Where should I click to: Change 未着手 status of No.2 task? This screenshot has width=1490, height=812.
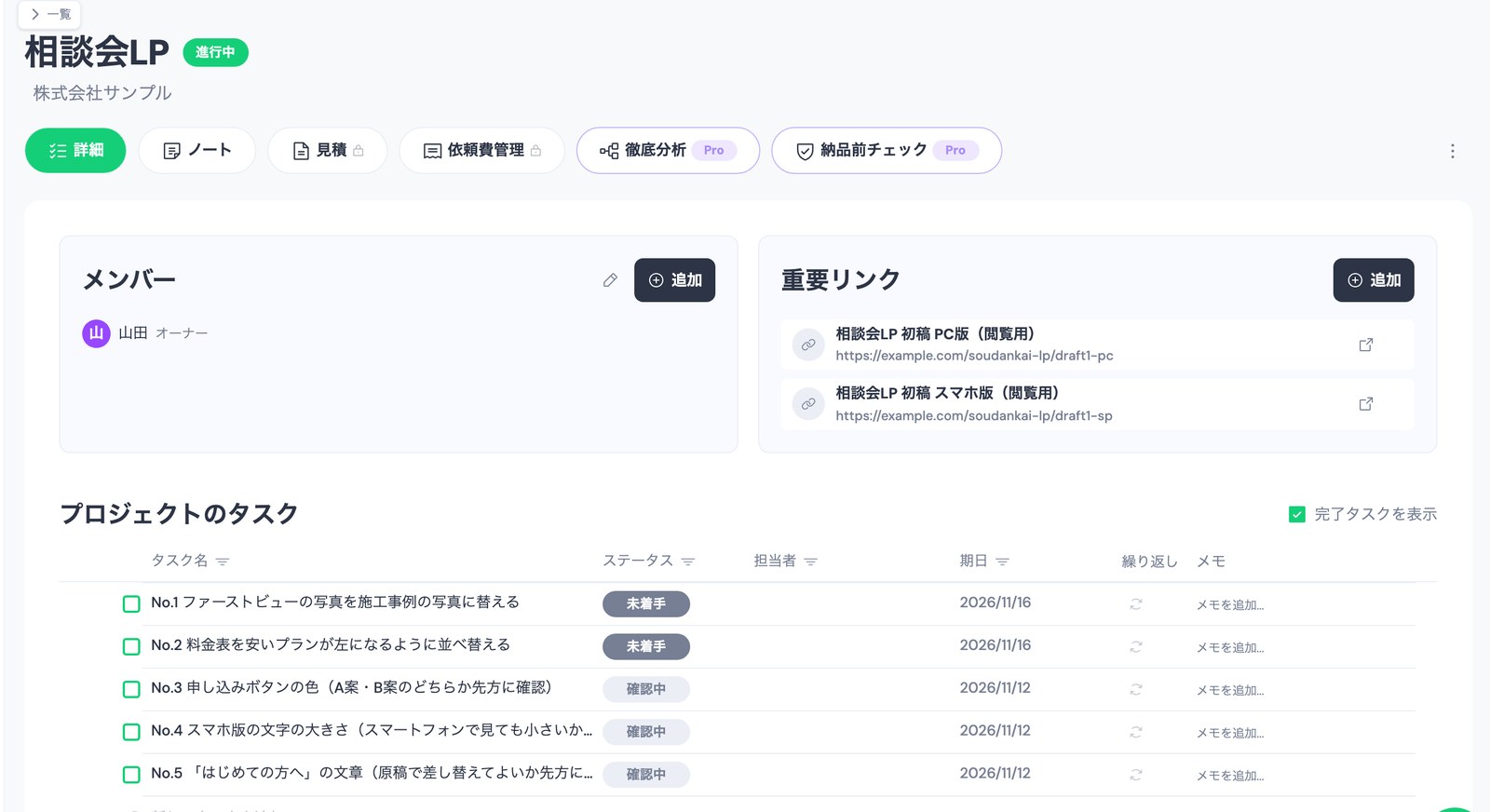(x=646, y=646)
